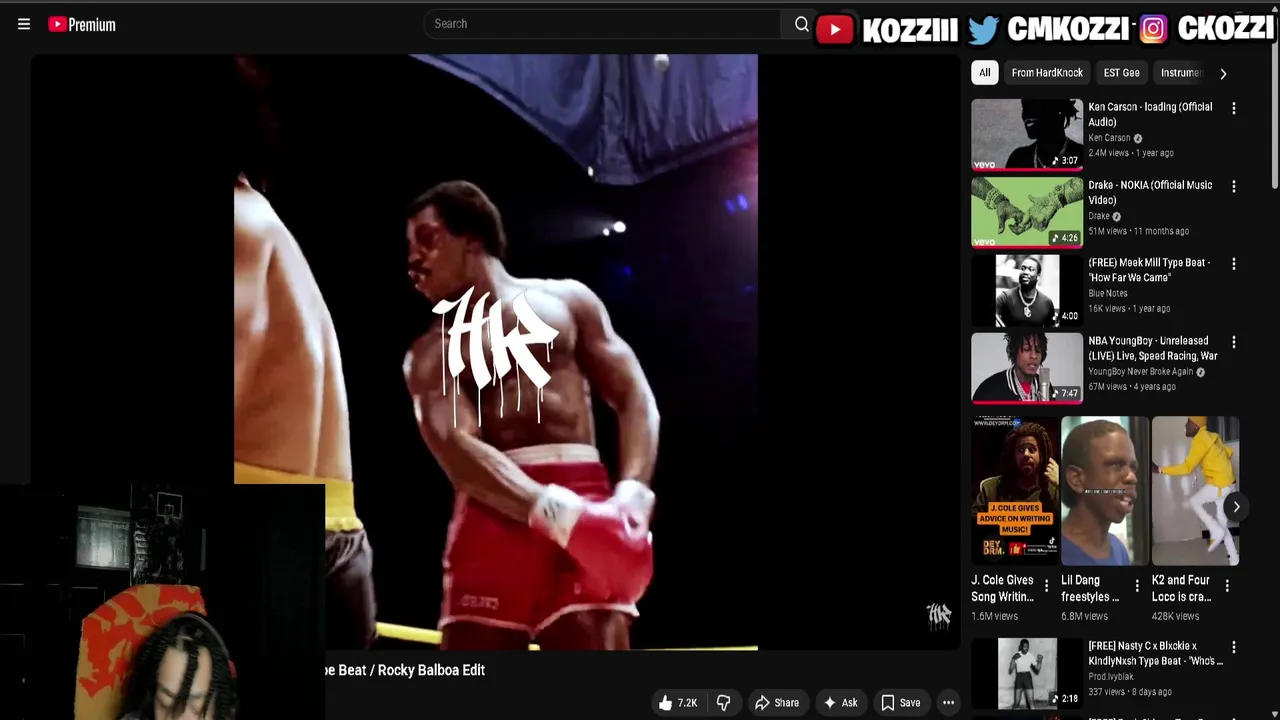Visit YoungBoy Never Broke Again channel
The width and height of the screenshot is (1280, 720).
(x=1140, y=372)
